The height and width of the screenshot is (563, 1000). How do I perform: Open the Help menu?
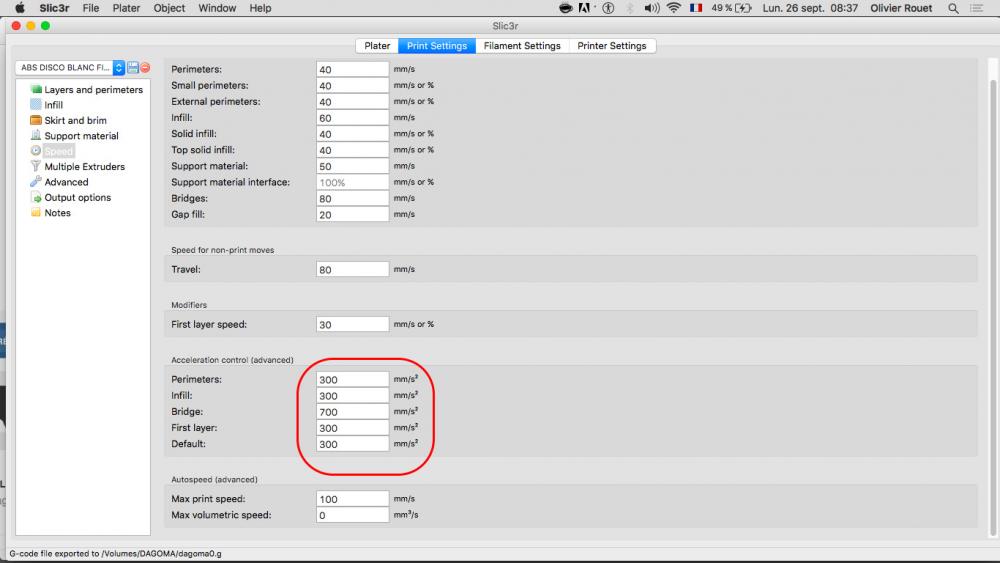260,8
